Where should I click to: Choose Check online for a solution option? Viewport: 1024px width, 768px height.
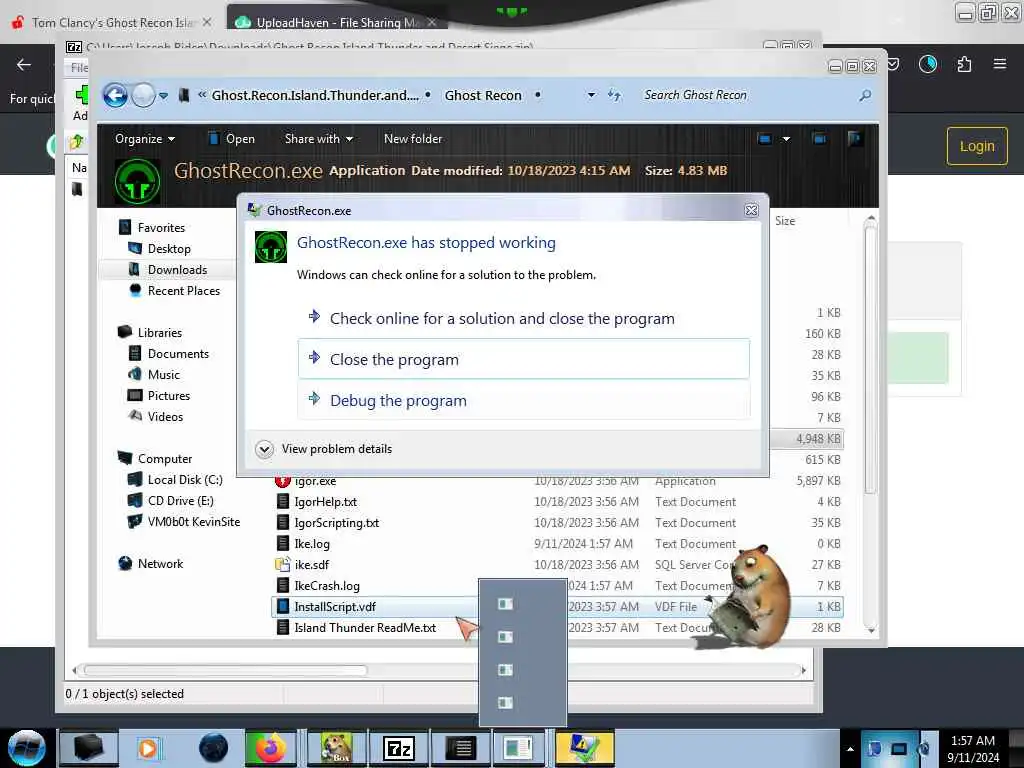click(x=524, y=319)
